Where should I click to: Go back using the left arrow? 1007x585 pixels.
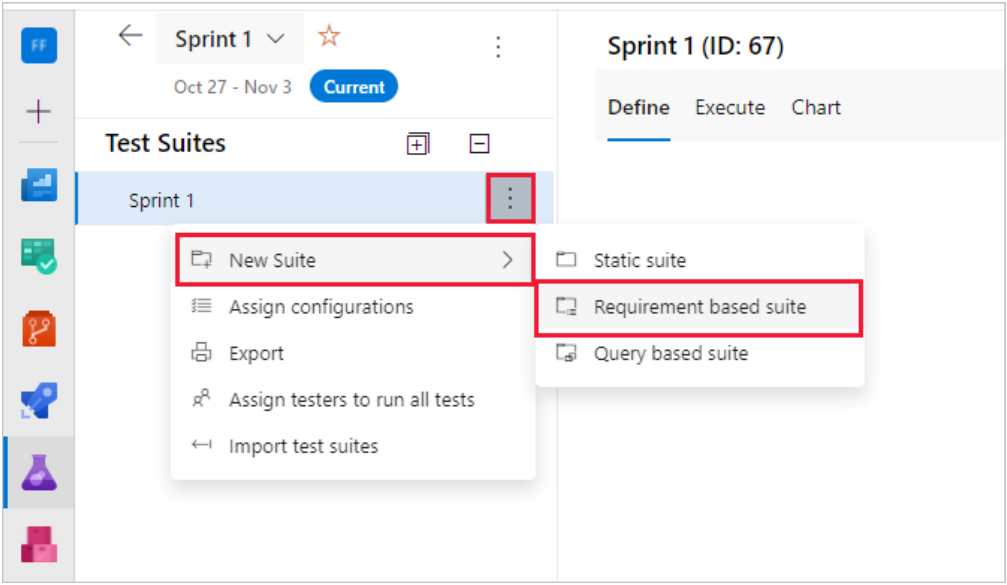(130, 37)
